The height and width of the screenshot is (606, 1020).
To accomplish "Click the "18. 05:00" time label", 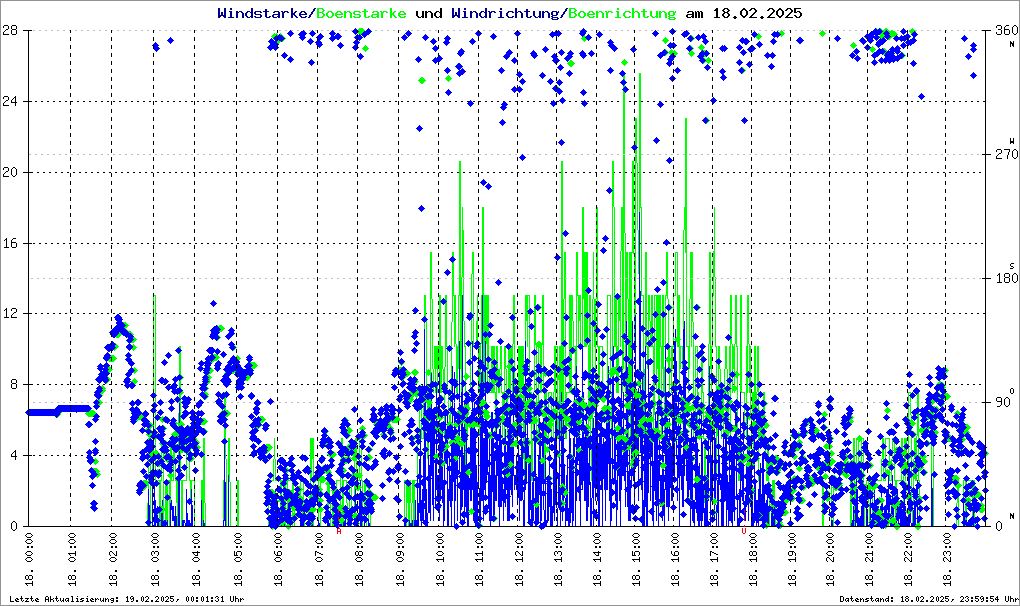I will click(x=237, y=560).
